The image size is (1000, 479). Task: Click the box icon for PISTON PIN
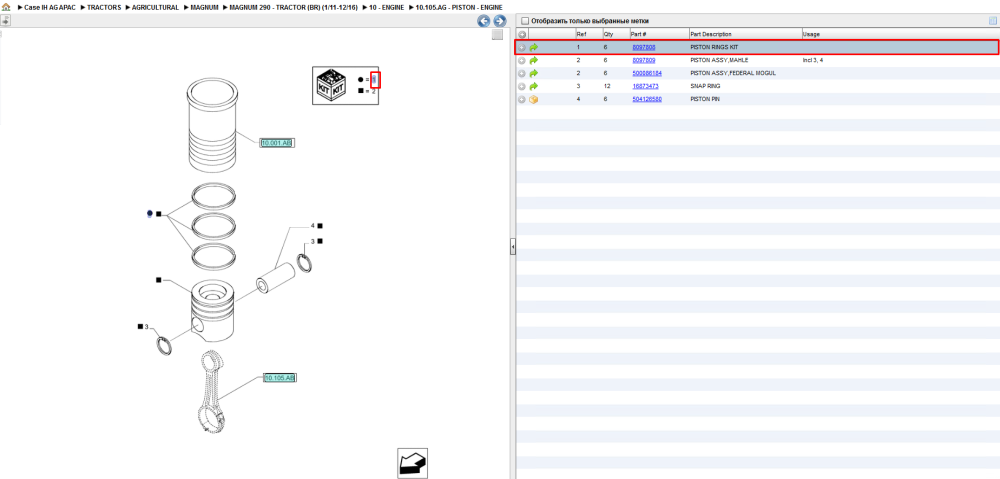[x=534, y=99]
